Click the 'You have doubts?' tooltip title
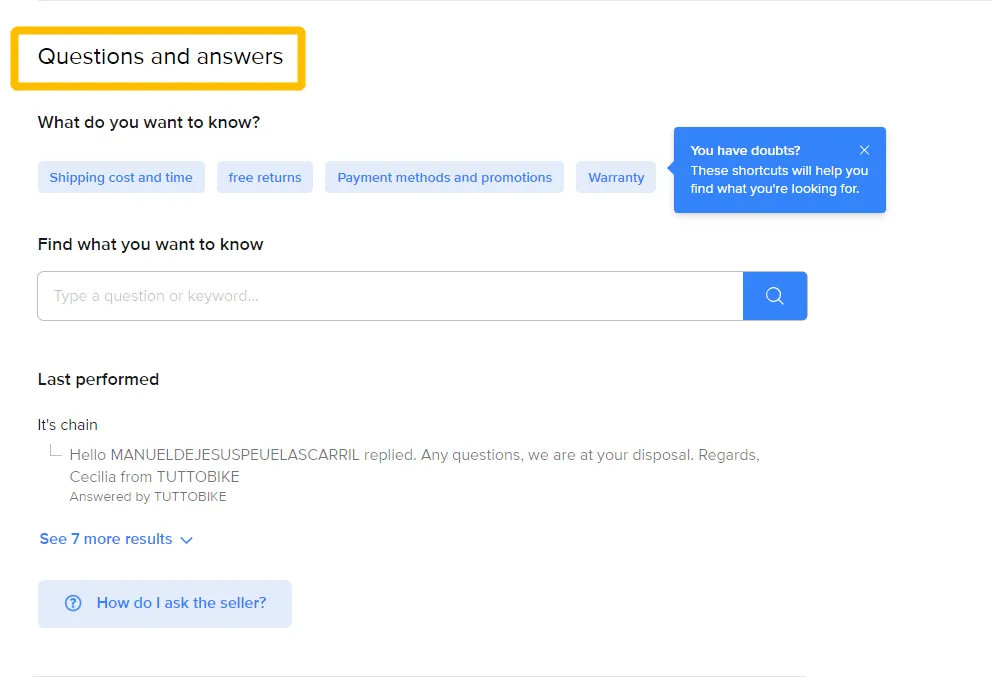 coord(745,150)
